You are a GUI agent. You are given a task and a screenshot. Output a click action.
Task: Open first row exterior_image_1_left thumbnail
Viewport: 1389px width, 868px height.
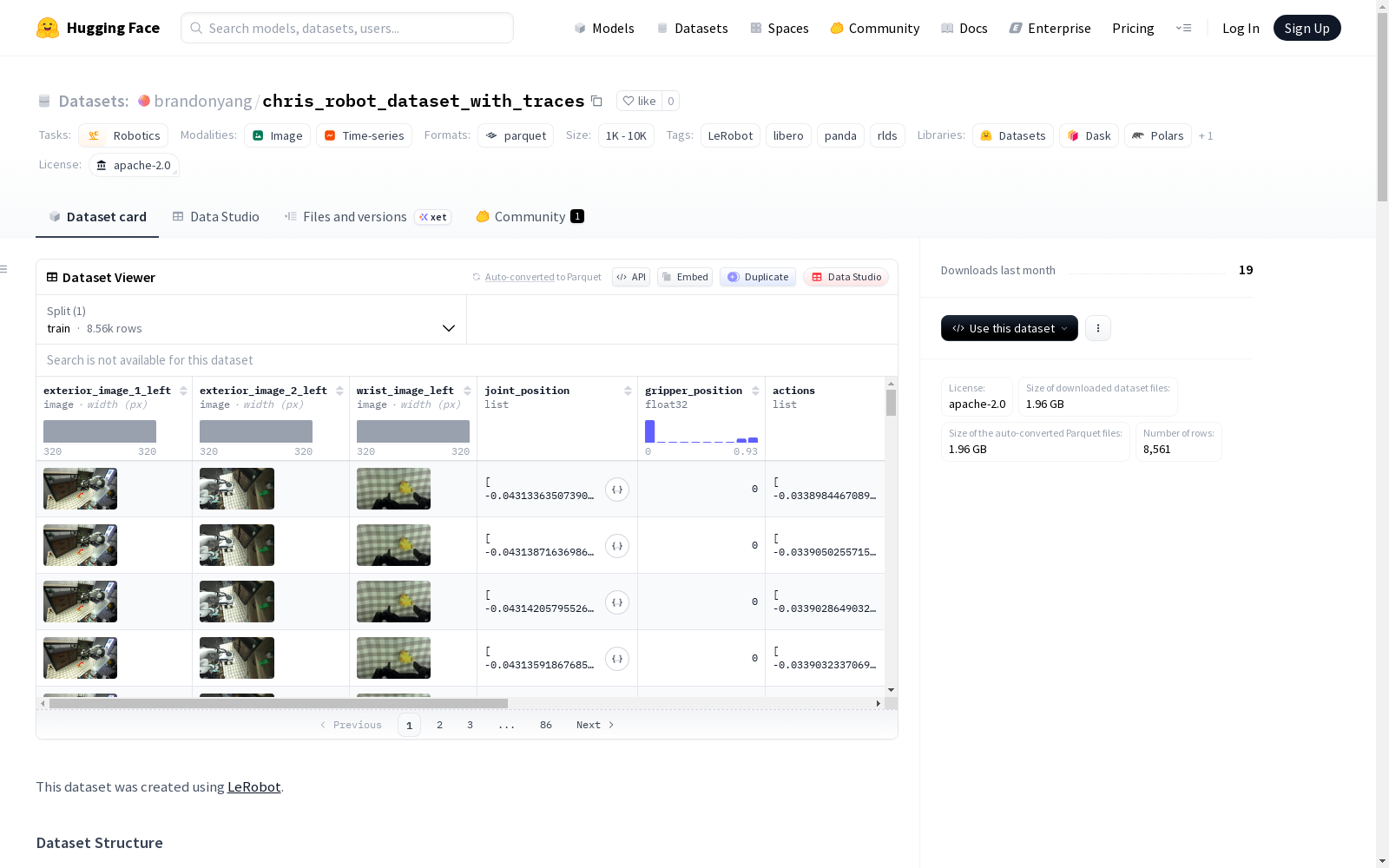point(80,489)
